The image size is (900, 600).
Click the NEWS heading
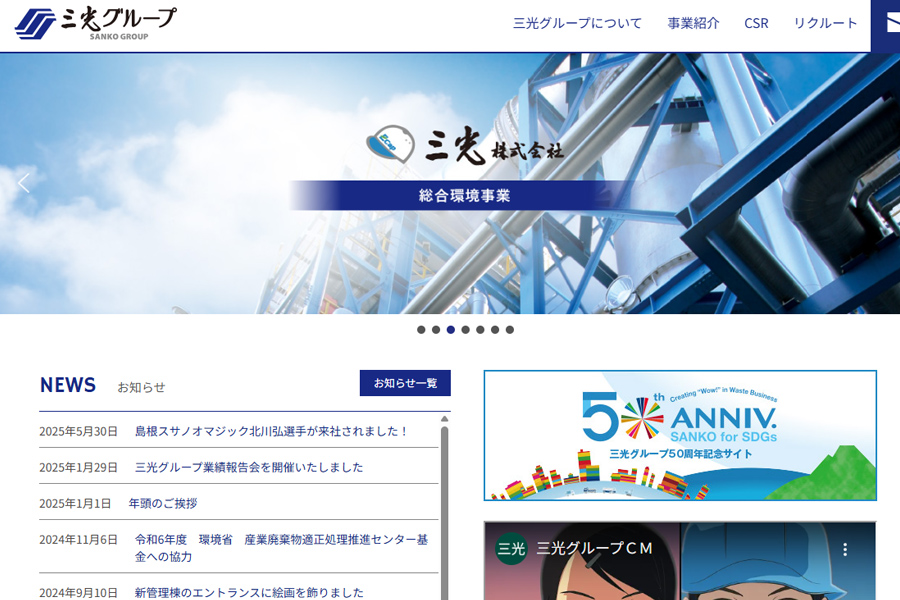click(68, 385)
